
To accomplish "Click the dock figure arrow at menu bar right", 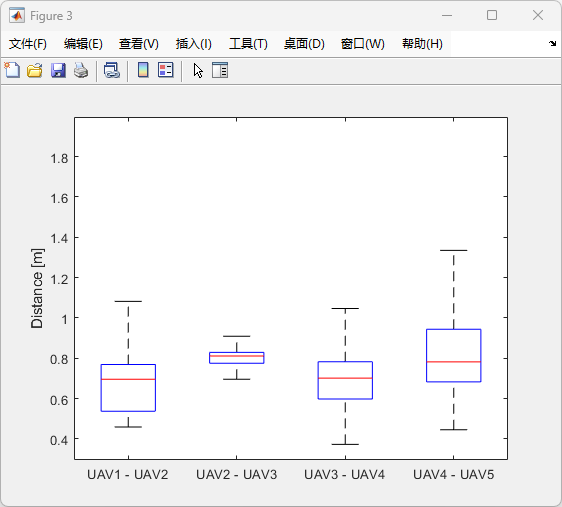I will point(552,44).
